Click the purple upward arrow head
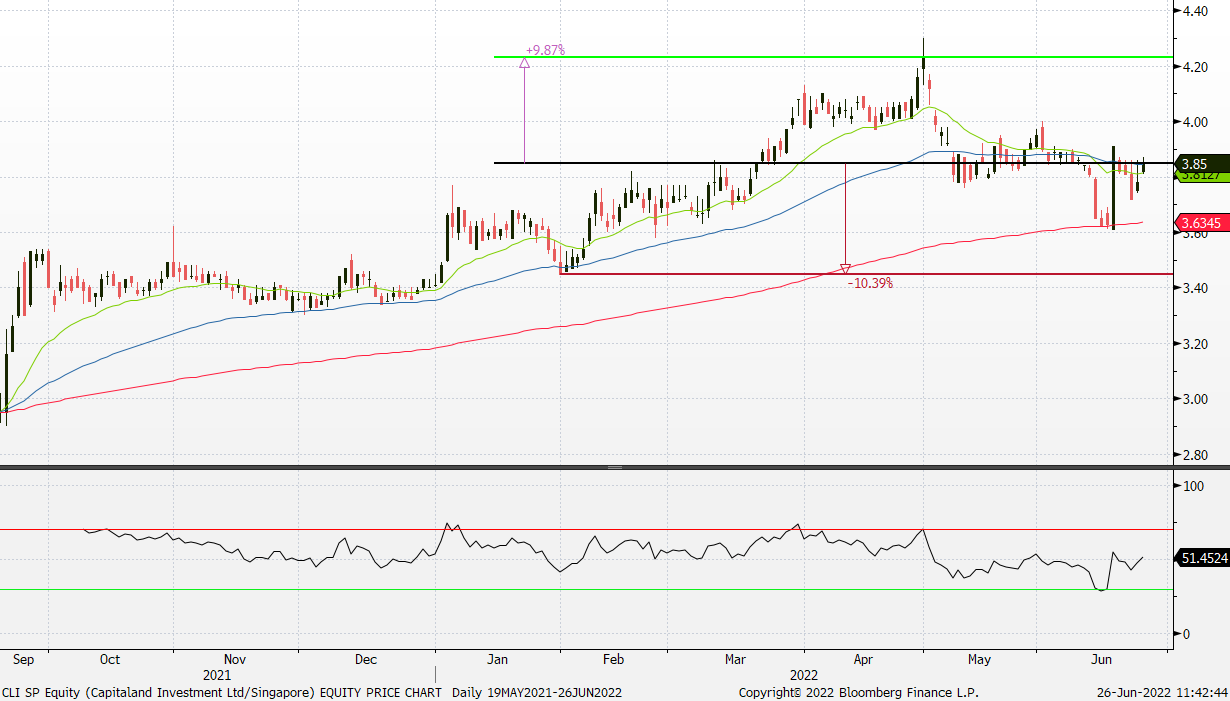The height and width of the screenshot is (701, 1230). click(525, 63)
